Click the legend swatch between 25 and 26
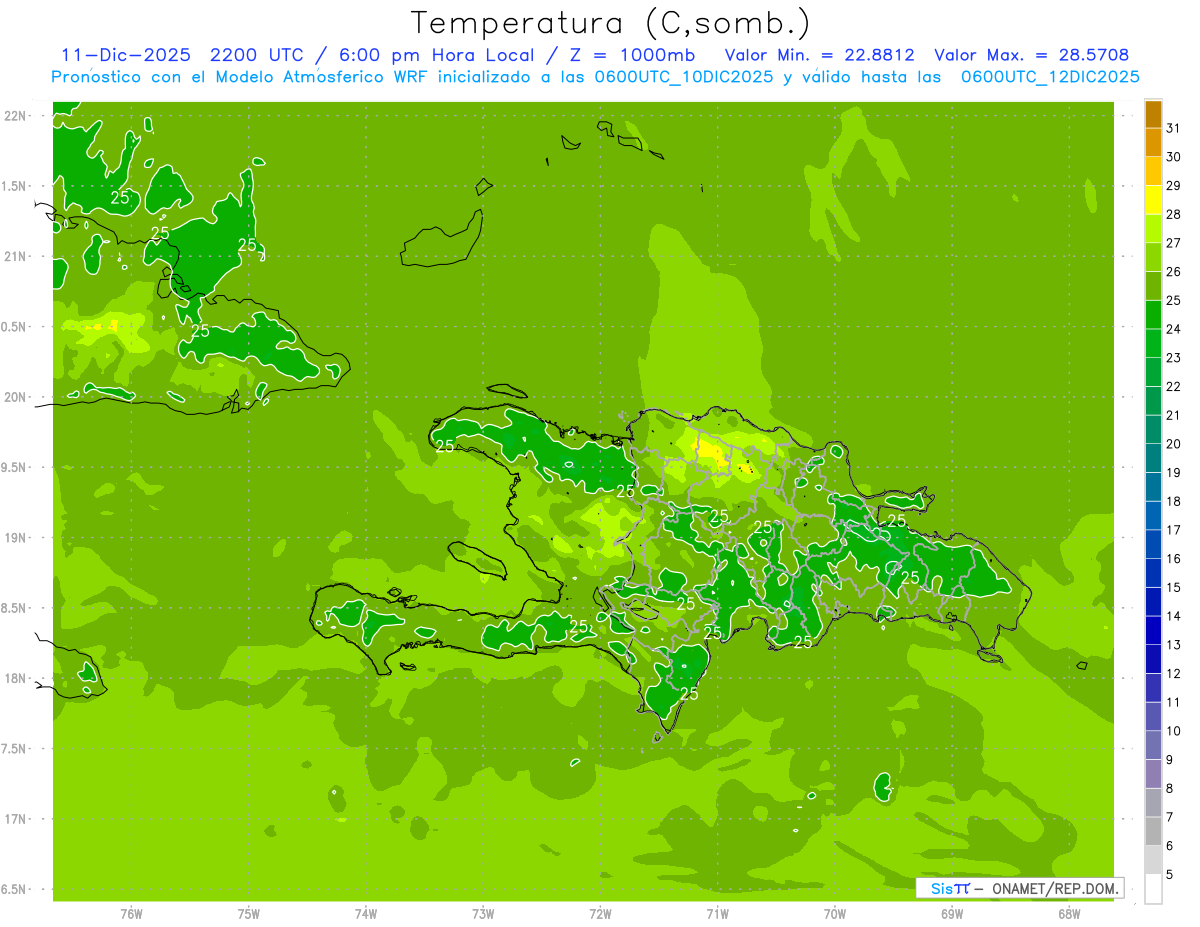Image resolution: width=1200 pixels, height=927 pixels. coord(1153,286)
